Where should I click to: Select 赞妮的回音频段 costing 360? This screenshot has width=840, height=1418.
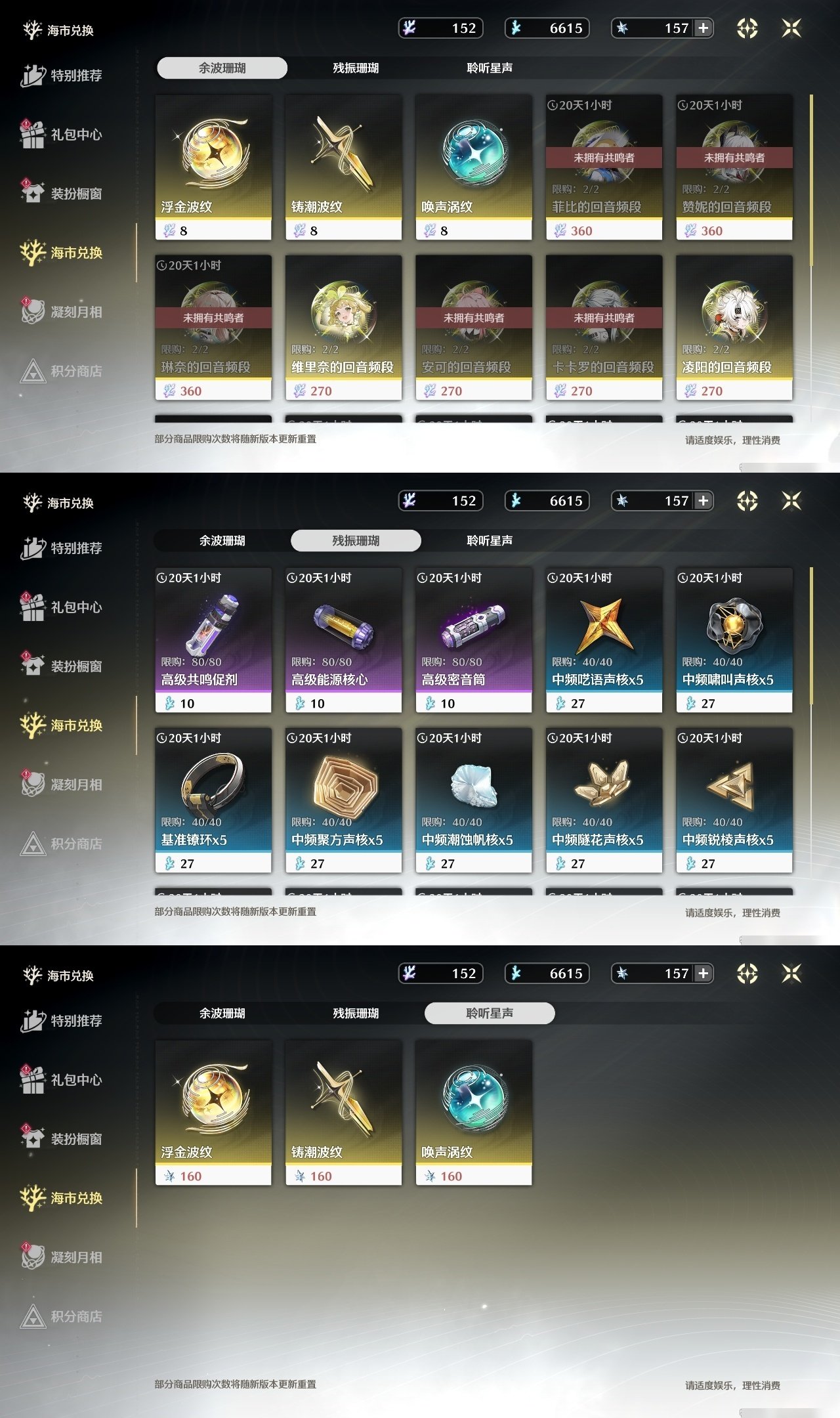(x=734, y=167)
